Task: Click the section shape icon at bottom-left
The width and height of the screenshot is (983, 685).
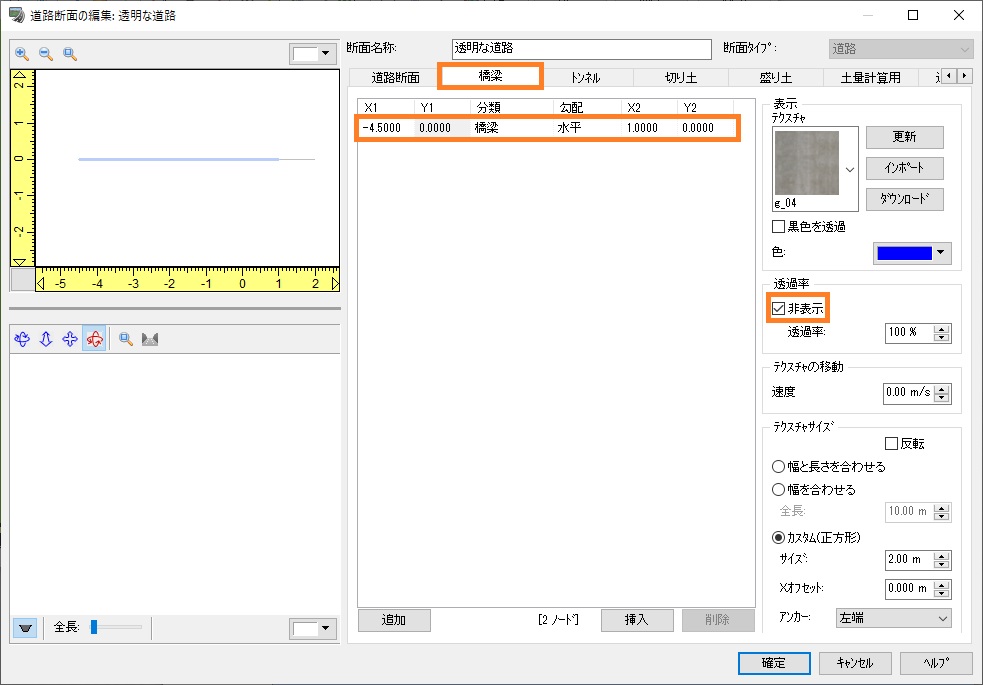Action: tap(25, 627)
